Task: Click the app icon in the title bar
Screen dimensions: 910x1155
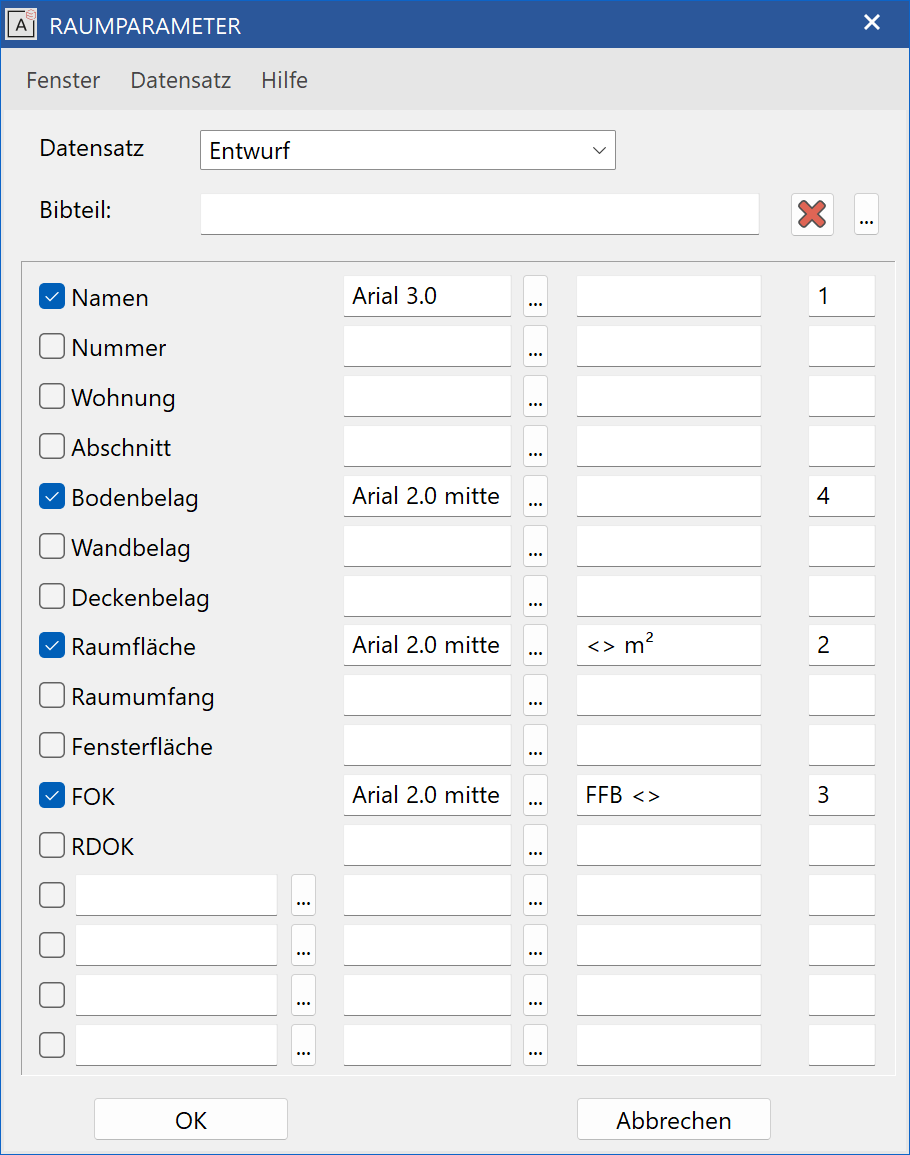Action: [x=21, y=24]
